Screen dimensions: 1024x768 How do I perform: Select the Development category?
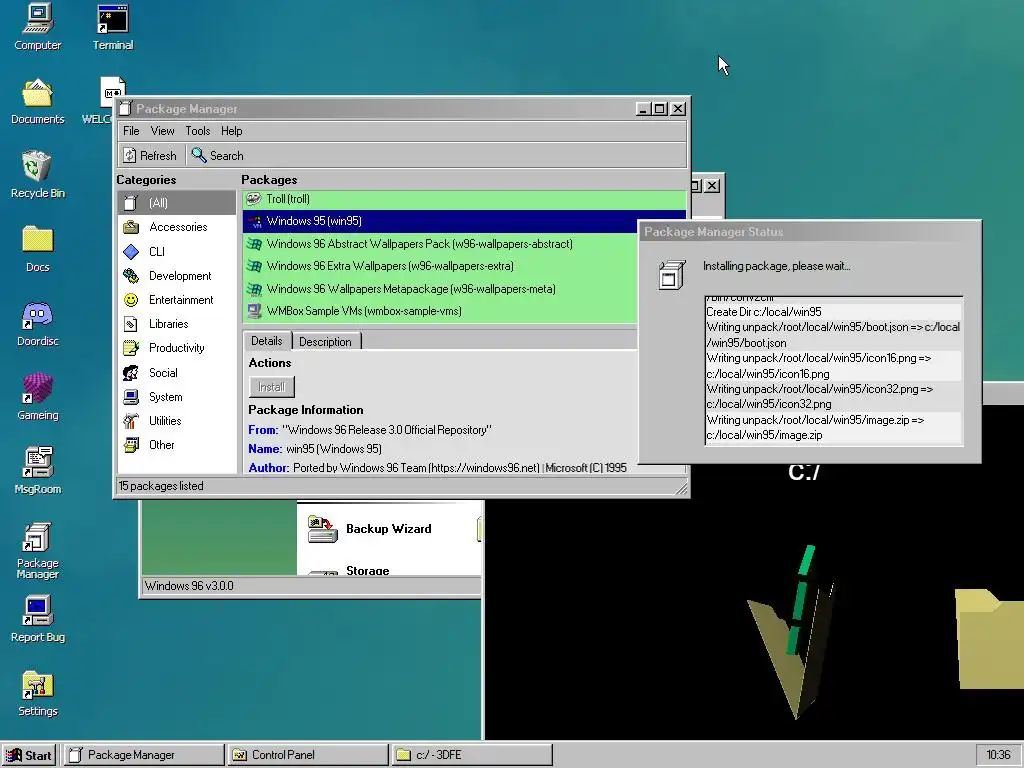tap(176, 276)
